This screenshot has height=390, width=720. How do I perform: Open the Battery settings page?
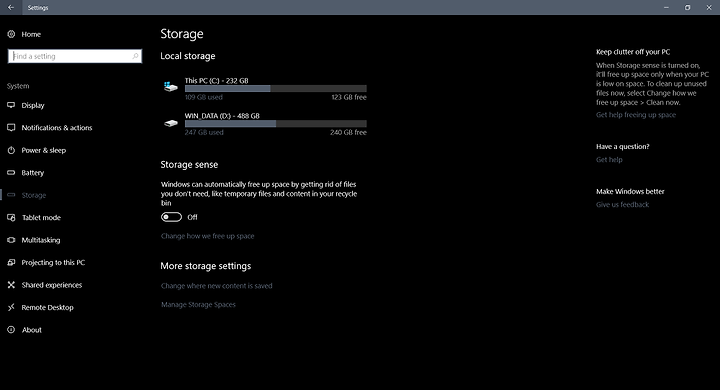point(33,173)
